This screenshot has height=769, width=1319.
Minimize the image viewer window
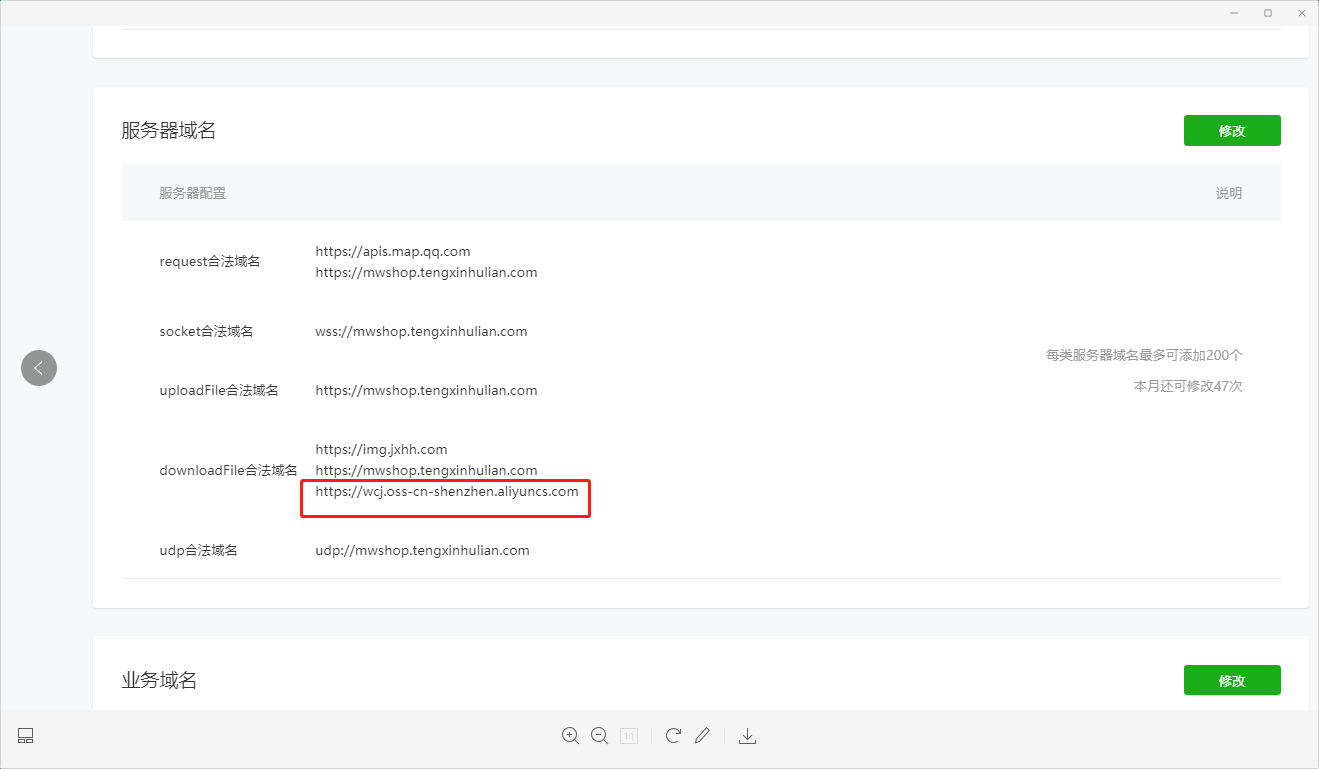[x=1235, y=13]
